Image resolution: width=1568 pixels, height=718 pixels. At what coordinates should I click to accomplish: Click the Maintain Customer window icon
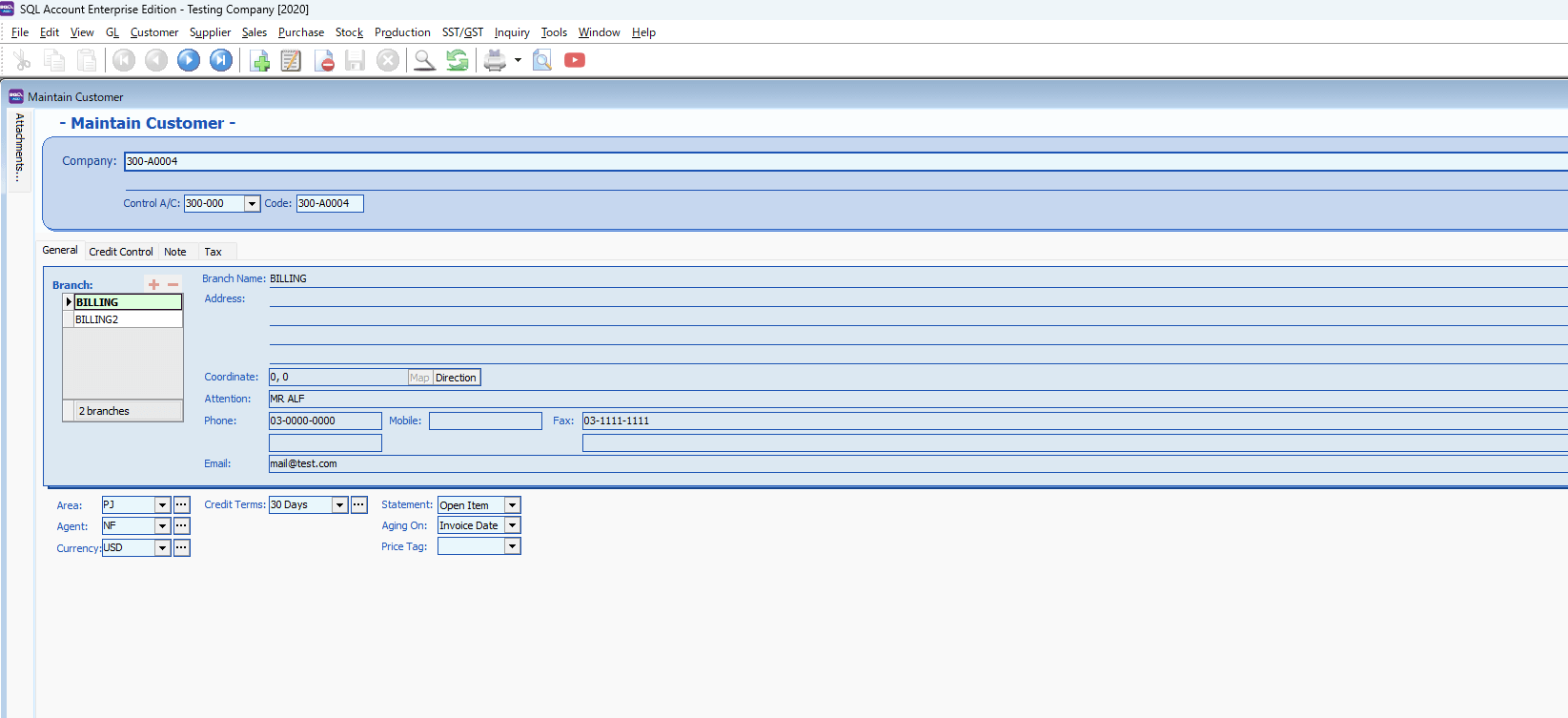[x=16, y=96]
